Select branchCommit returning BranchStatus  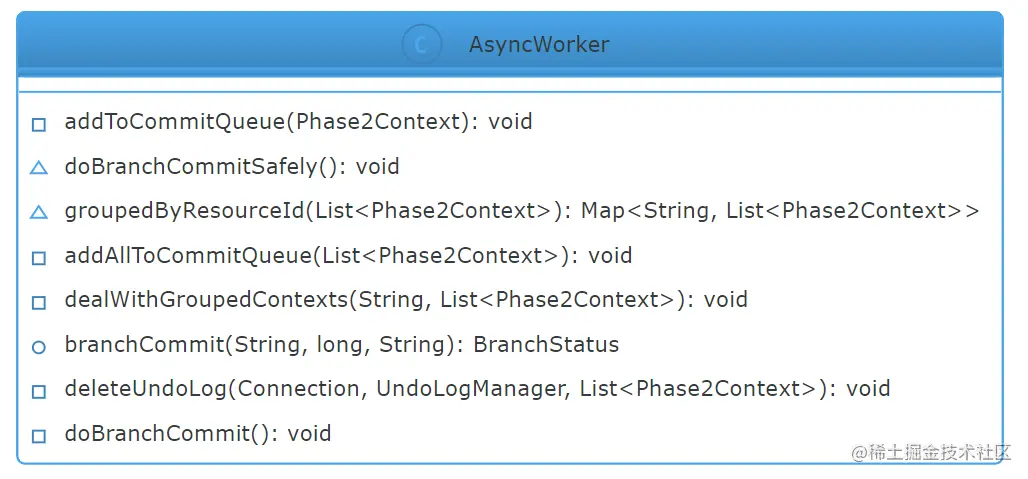tap(342, 345)
